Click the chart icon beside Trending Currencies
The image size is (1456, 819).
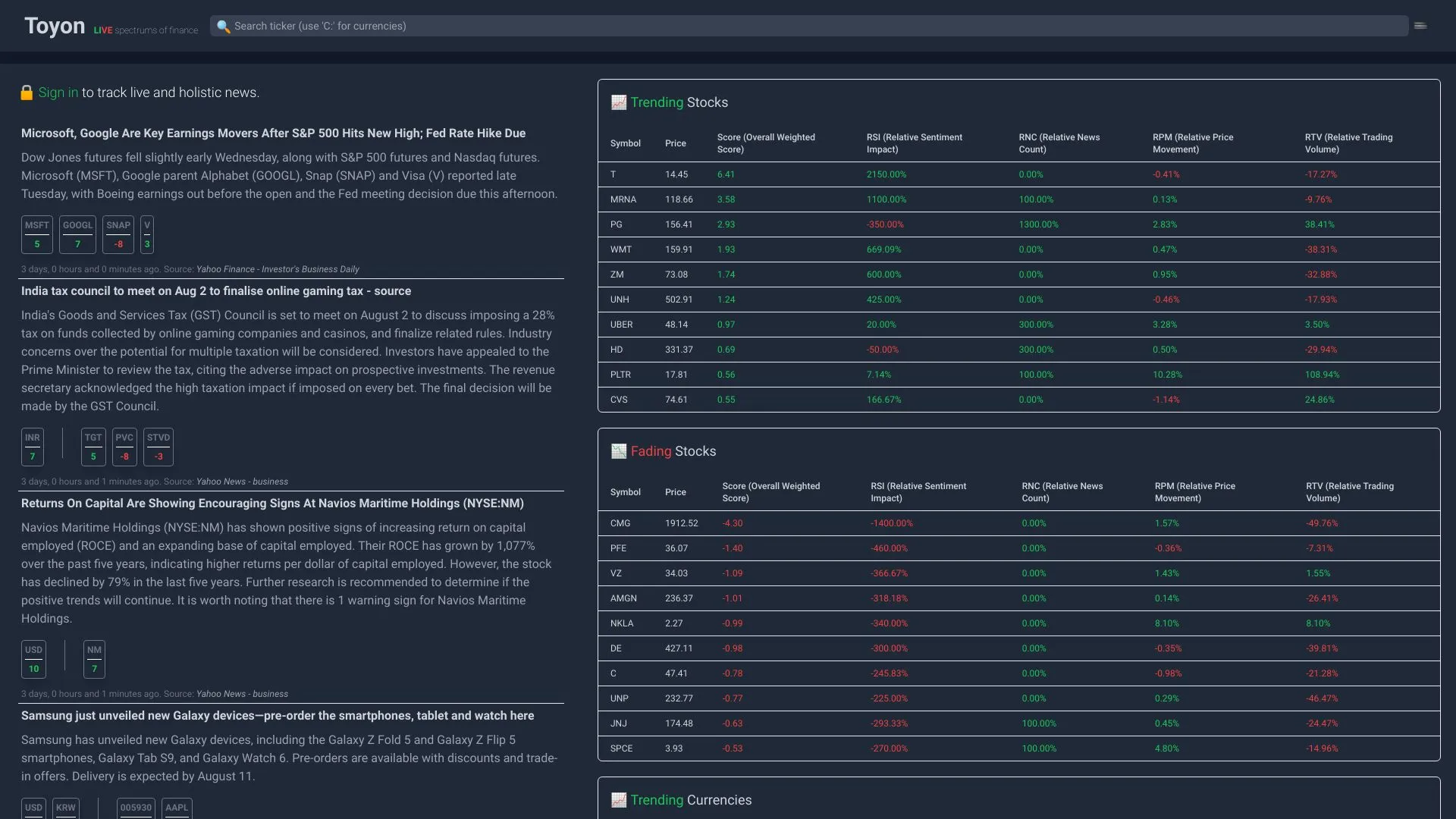619,799
